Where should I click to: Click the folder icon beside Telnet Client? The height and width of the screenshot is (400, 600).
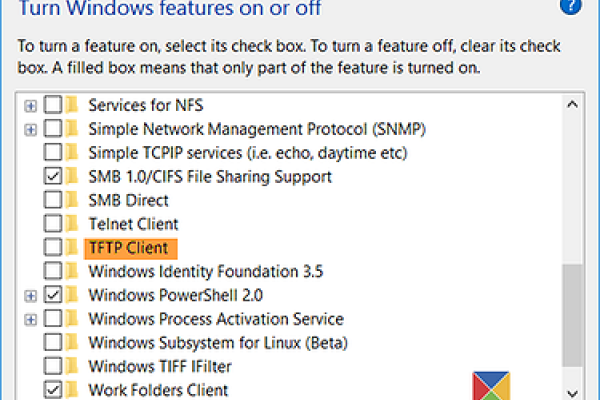tap(72, 224)
